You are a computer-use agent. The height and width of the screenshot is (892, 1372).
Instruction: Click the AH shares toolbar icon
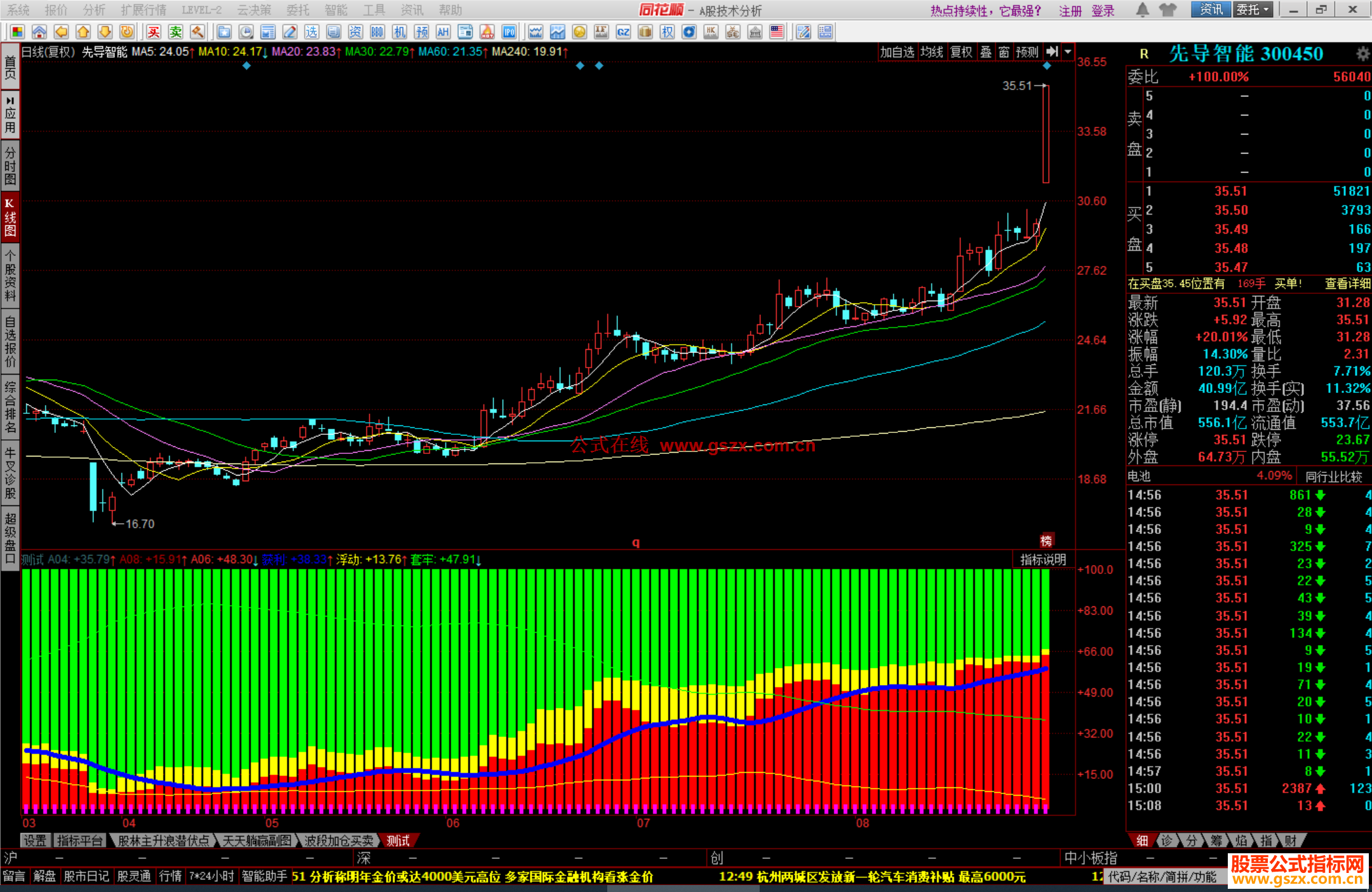click(443, 32)
